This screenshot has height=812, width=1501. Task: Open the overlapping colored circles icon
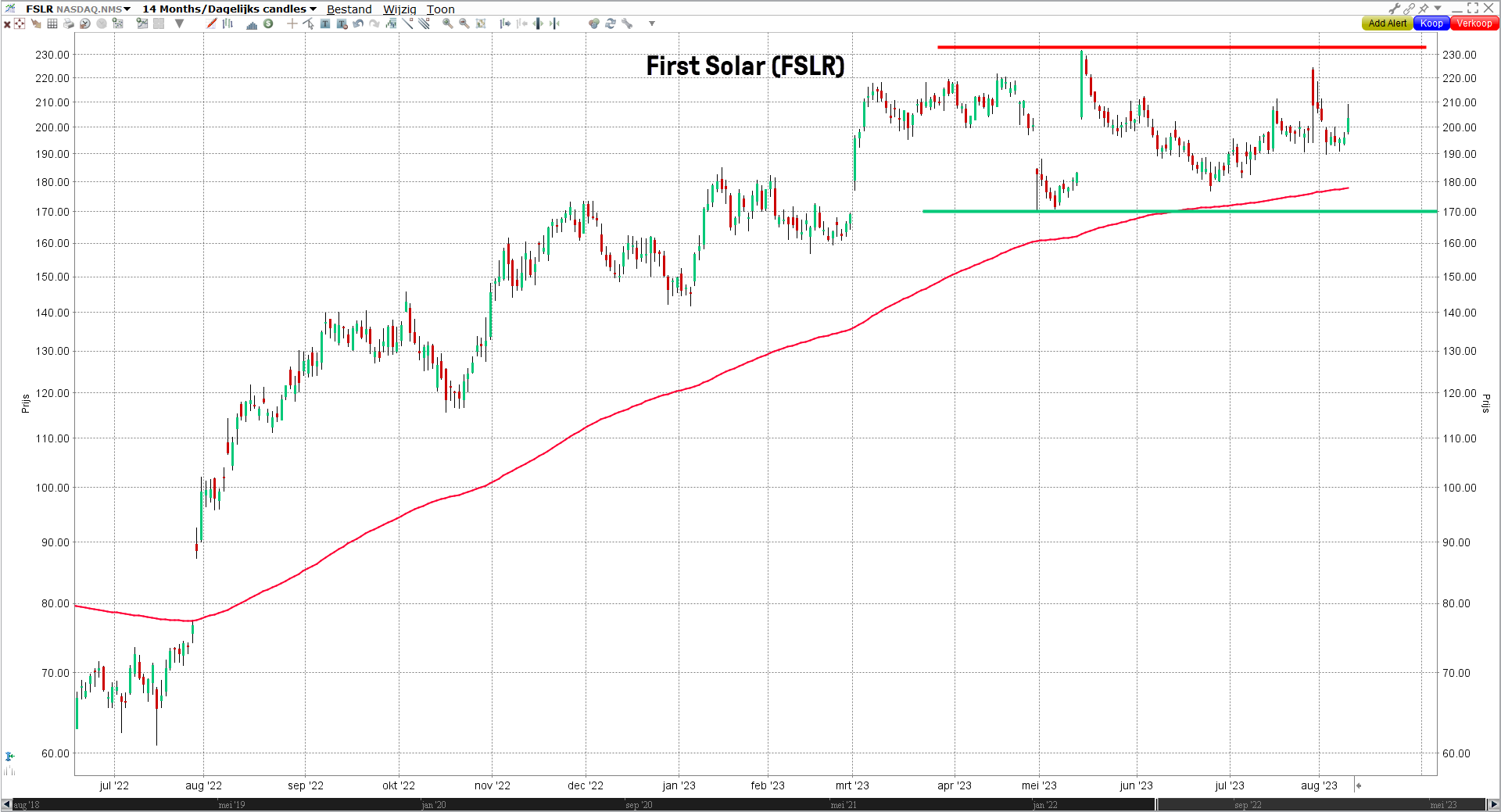[x=594, y=23]
